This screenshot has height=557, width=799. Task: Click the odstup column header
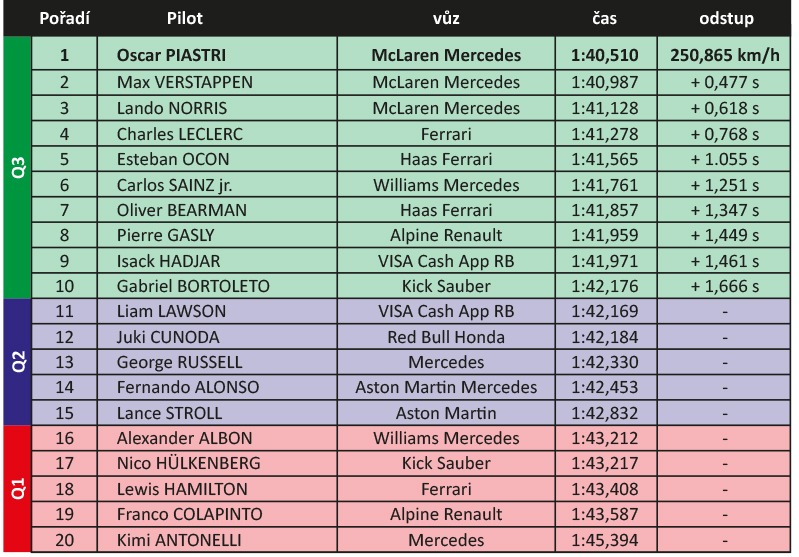click(x=726, y=18)
